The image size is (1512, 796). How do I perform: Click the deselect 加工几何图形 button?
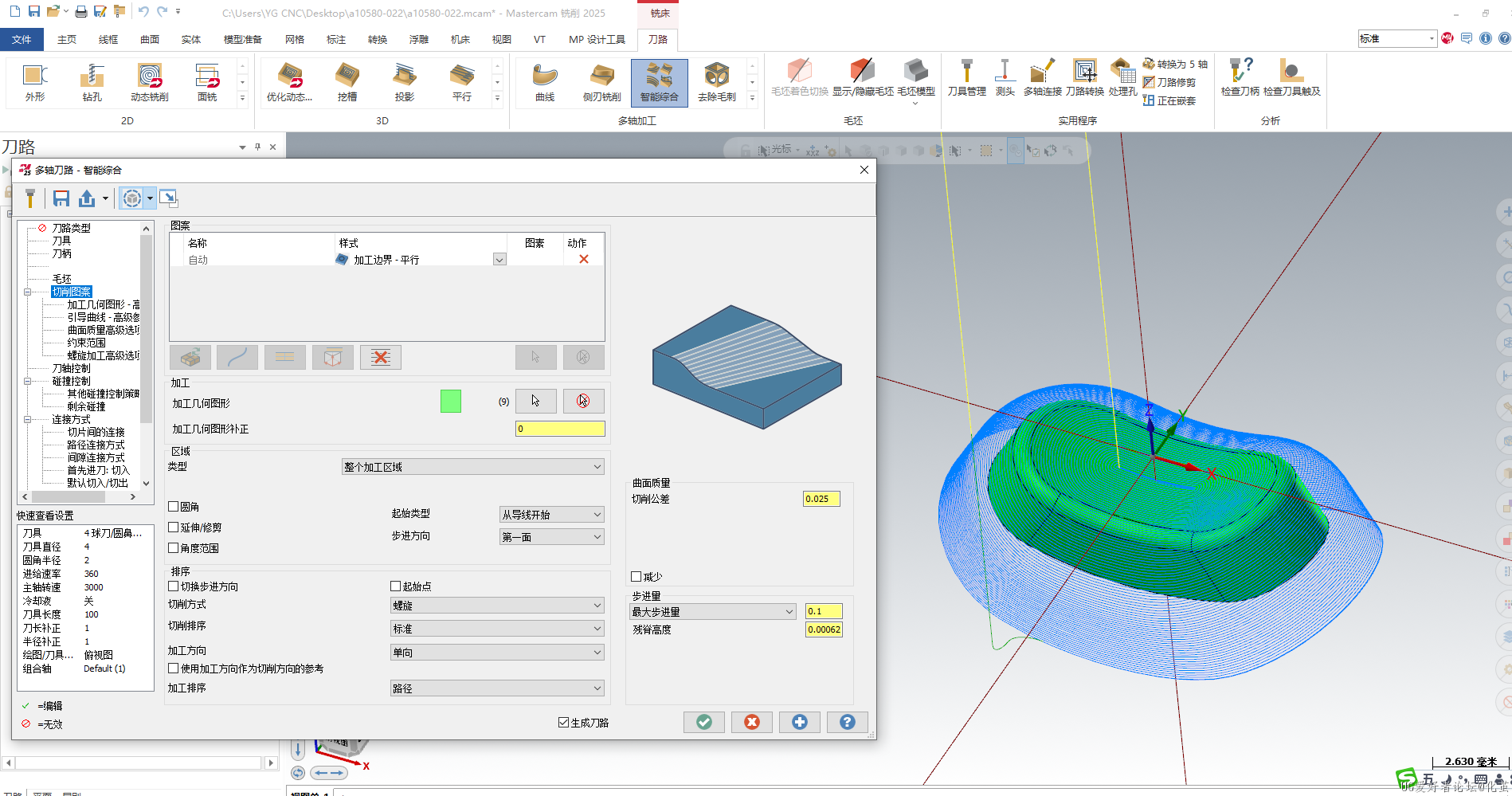pyautogui.click(x=583, y=401)
